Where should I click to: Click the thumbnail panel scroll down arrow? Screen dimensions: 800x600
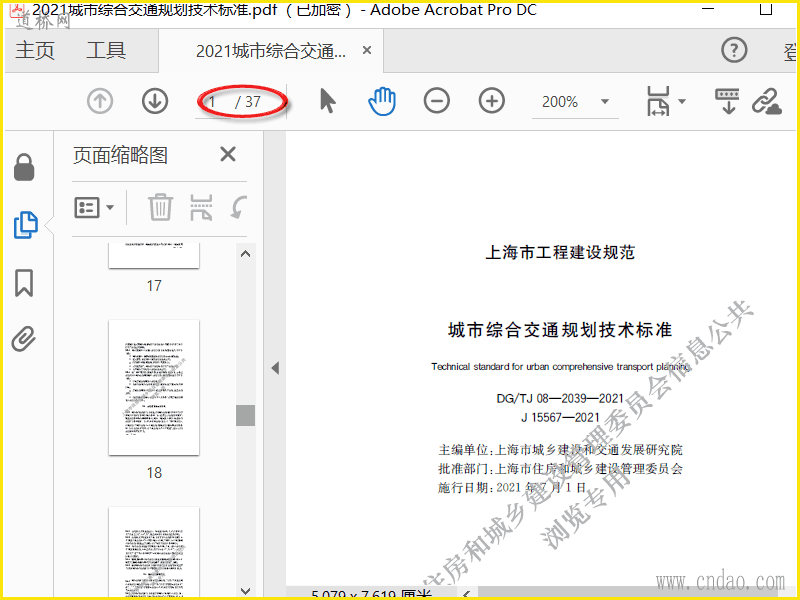pos(245,591)
